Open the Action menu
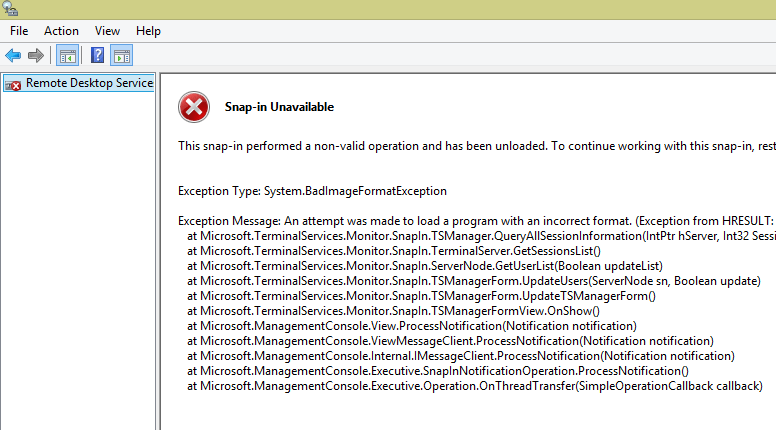The image size is (776, 430). pos(61,31)
